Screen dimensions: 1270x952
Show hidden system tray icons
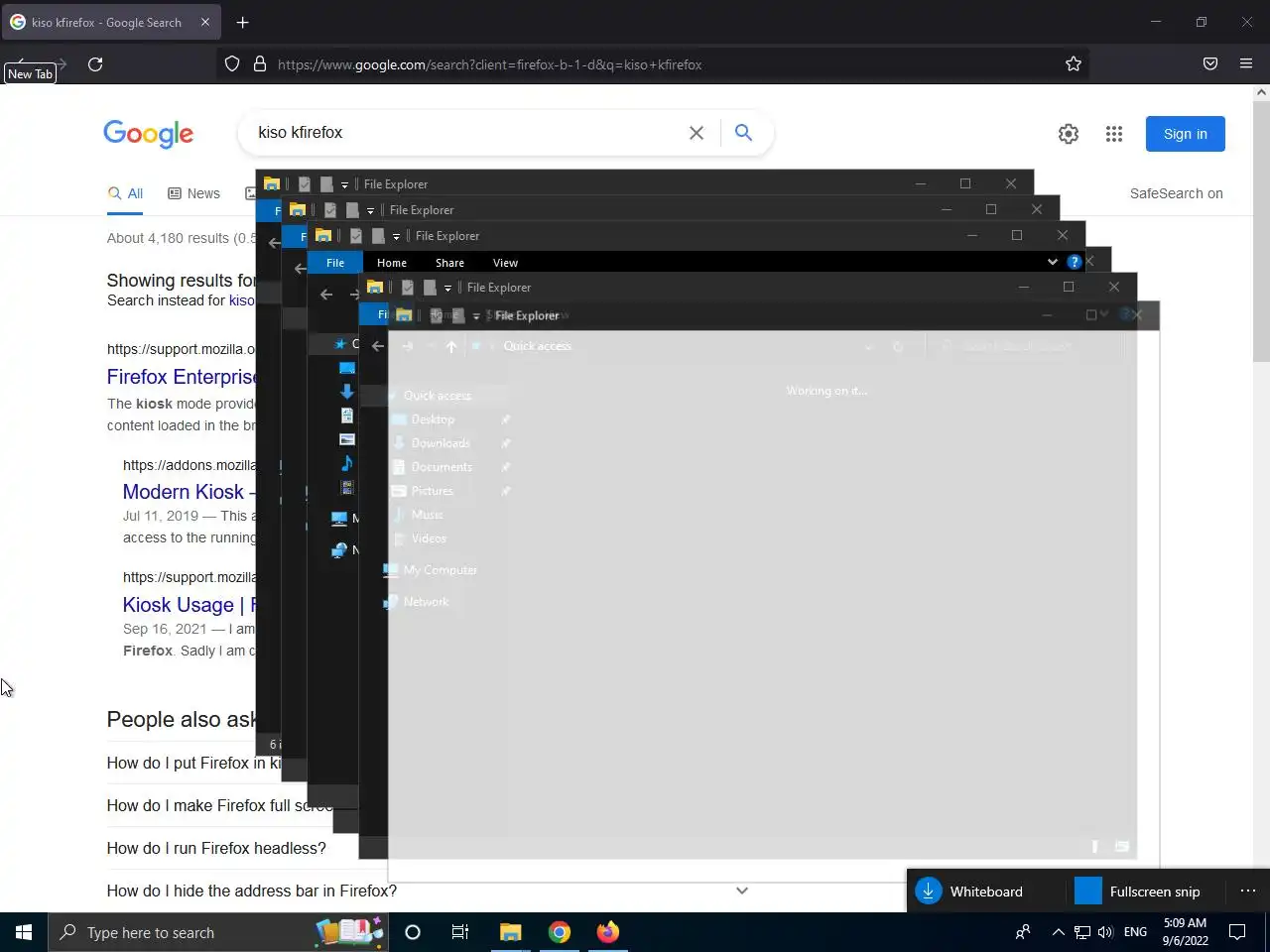(1058, 932)
